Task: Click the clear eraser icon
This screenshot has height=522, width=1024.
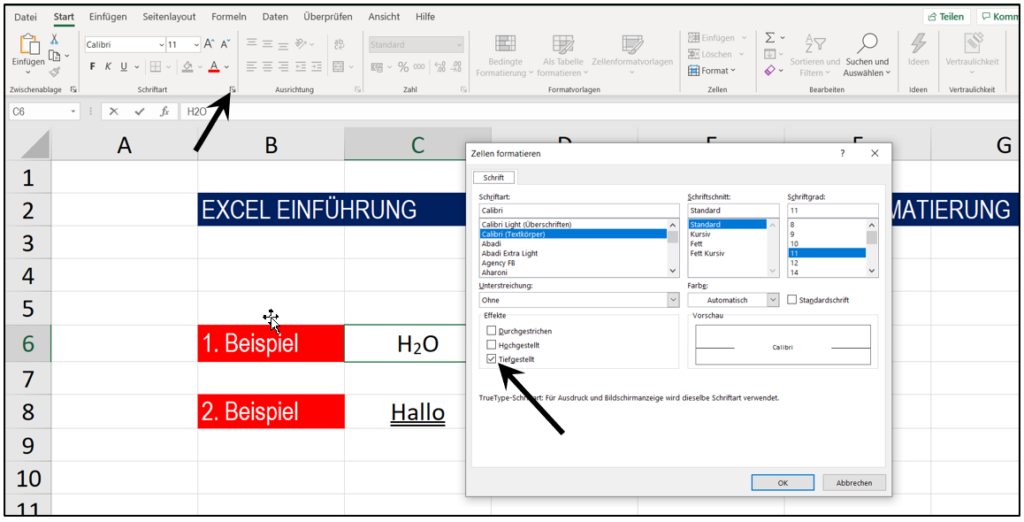Action: click(771, 70)
